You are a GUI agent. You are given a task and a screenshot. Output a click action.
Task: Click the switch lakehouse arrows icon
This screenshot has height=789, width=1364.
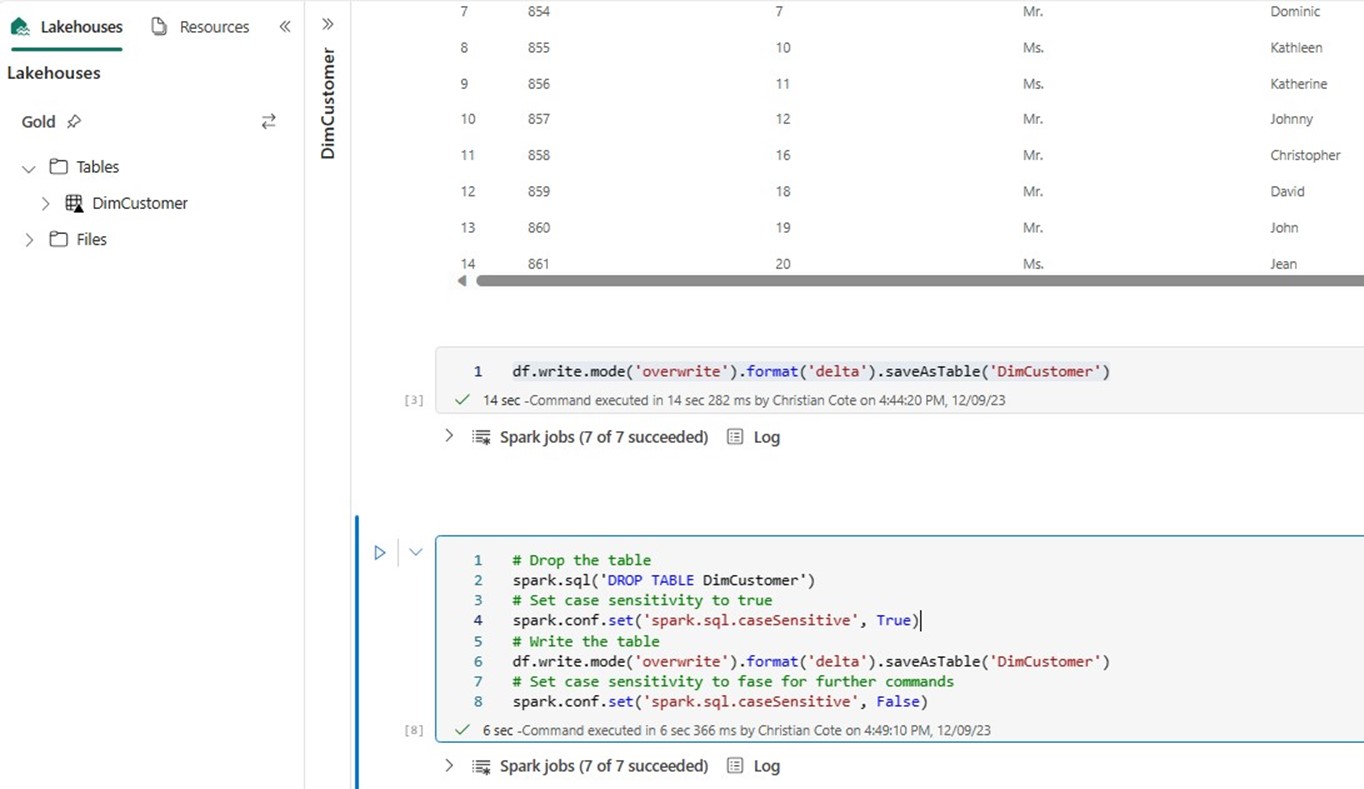(268, 122)
